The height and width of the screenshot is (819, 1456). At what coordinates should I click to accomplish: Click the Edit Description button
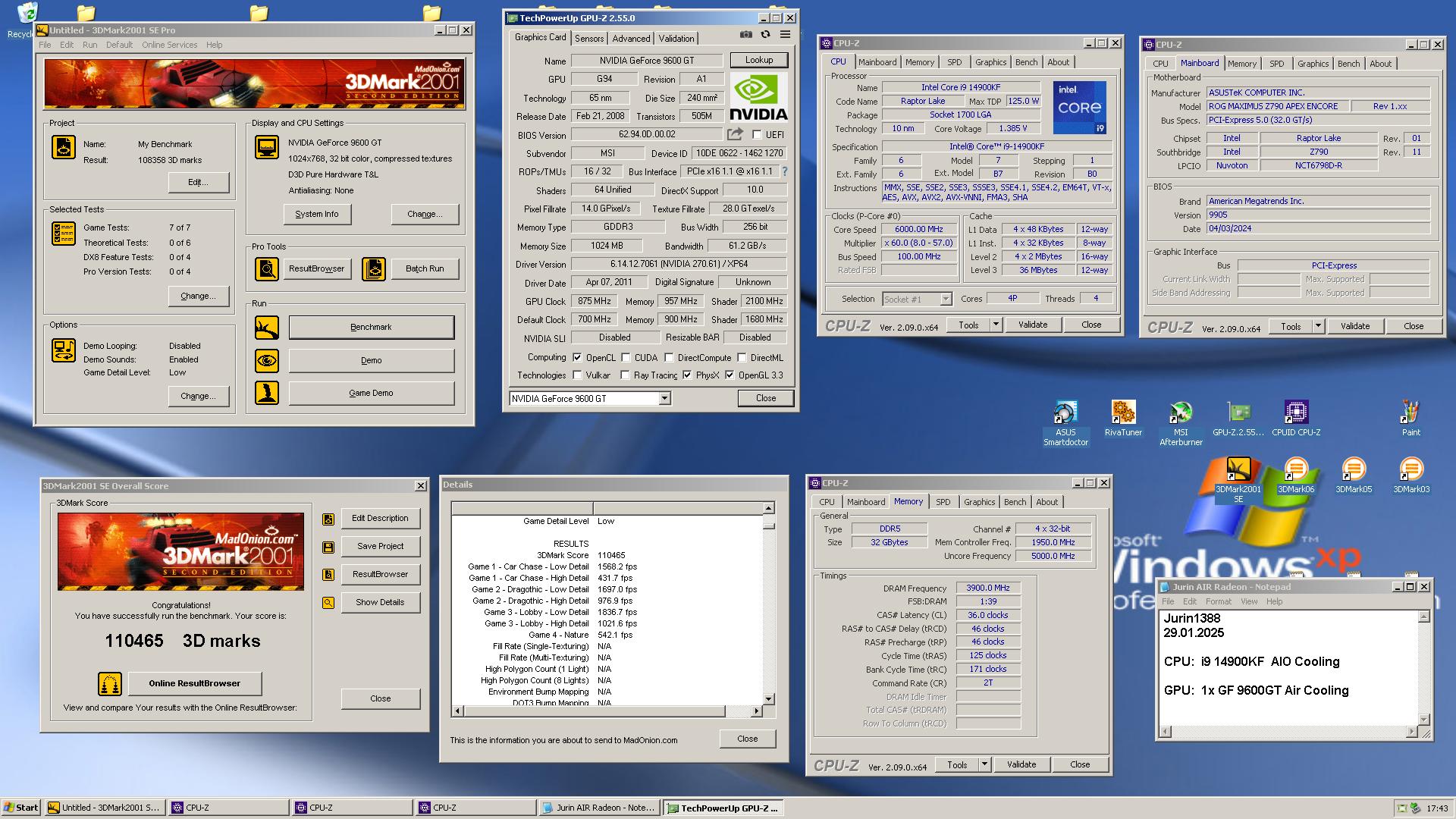tap(380, 519)
